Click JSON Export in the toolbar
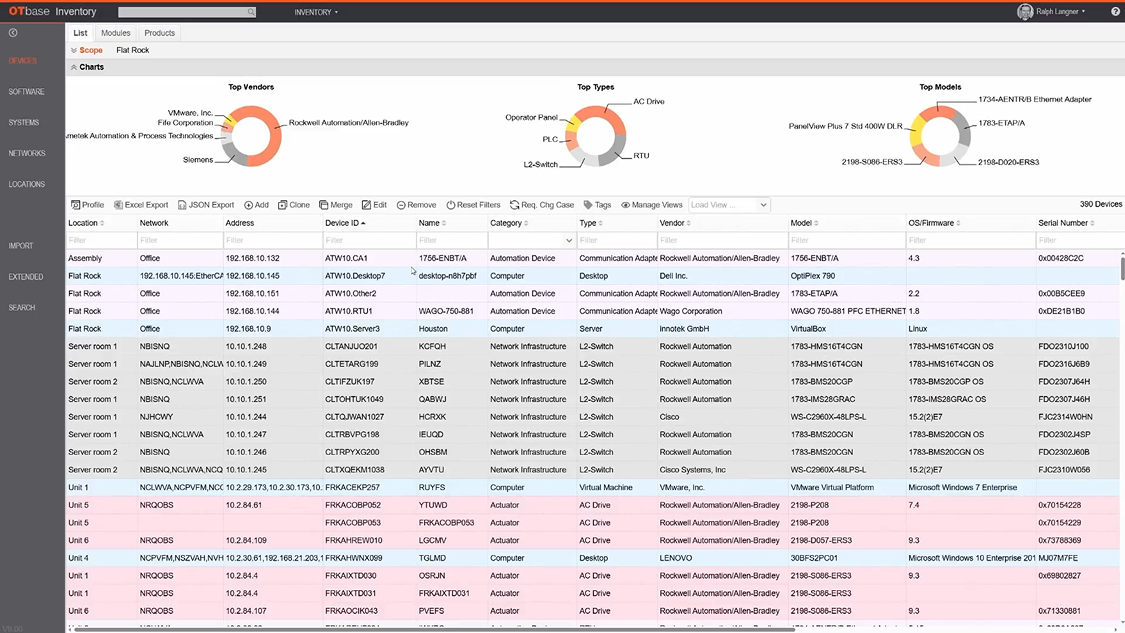1125x633 pixels. [206, 205]
